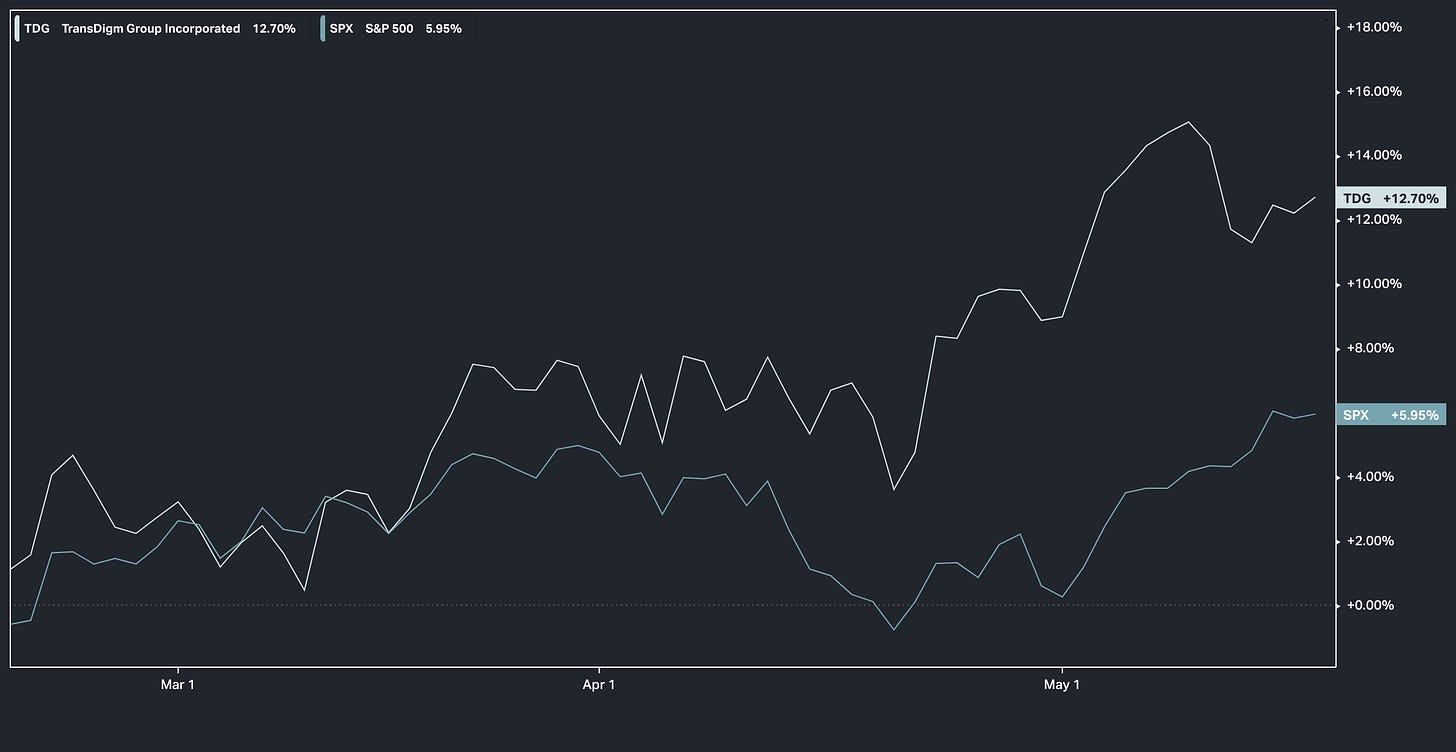Image resolution: width=1456 pixels, height=752 pixels.
Task: Click the 5.95% legend value
Action: tap(443, 29)
